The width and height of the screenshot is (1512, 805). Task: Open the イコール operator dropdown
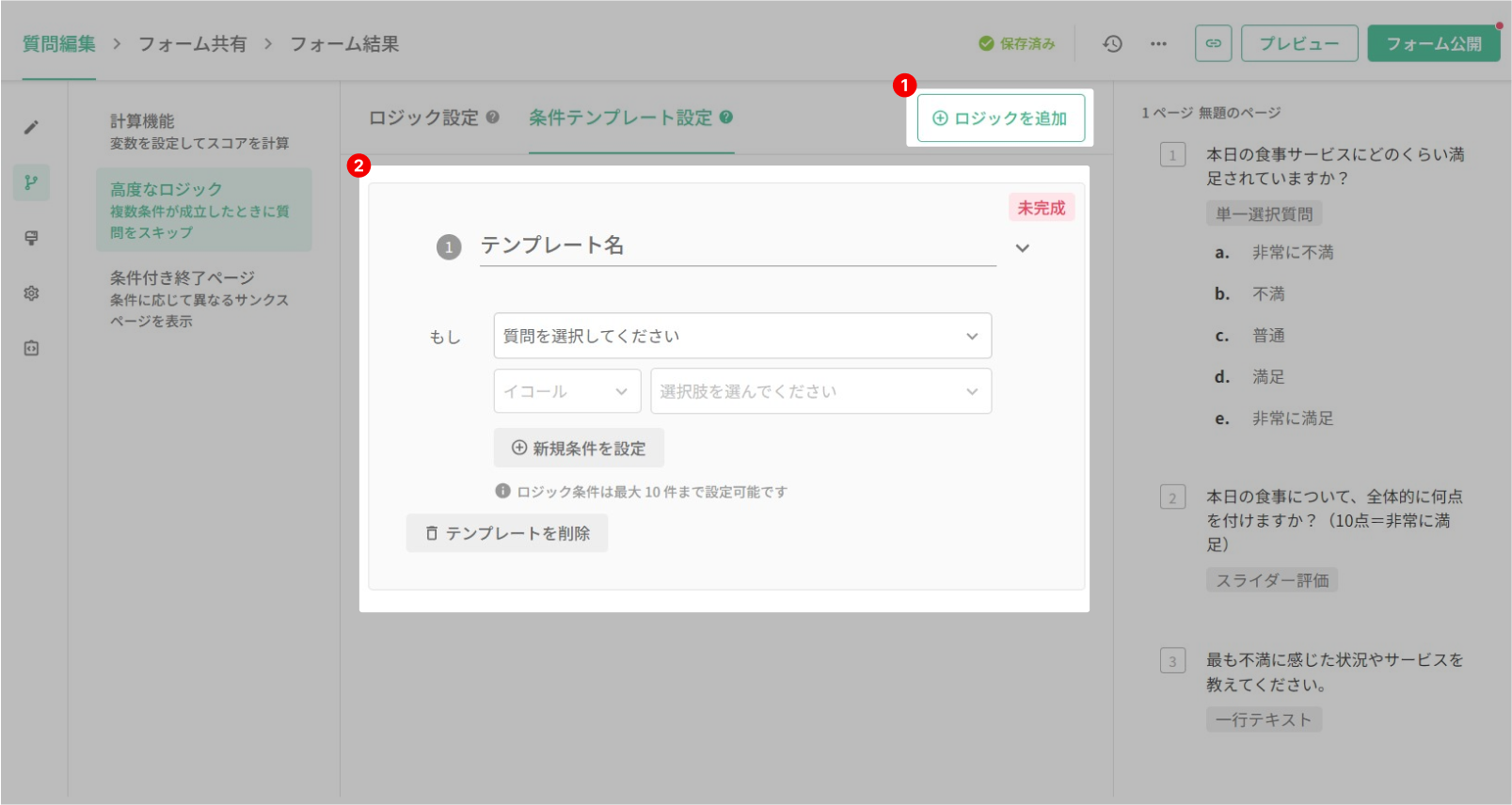tap(567, 391)
